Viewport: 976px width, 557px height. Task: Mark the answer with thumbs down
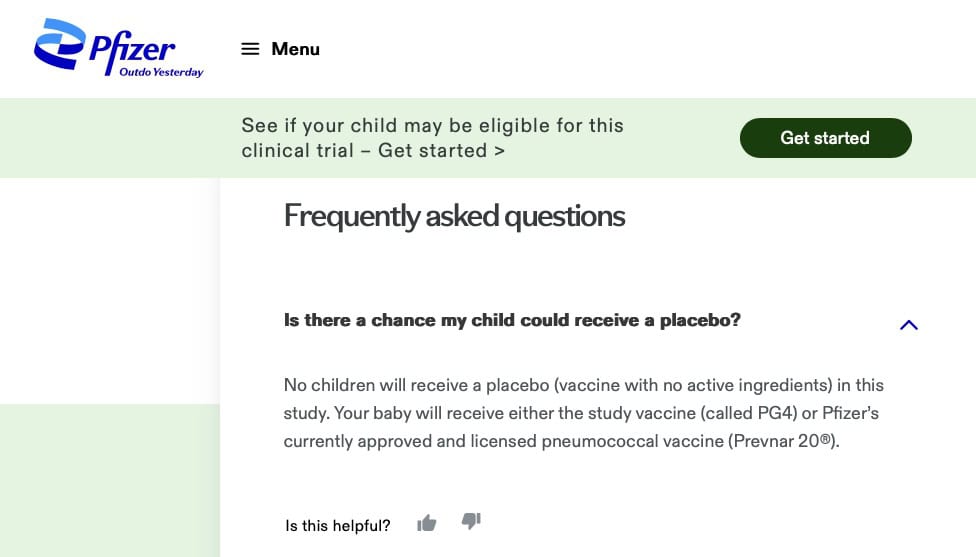(471, 521)
